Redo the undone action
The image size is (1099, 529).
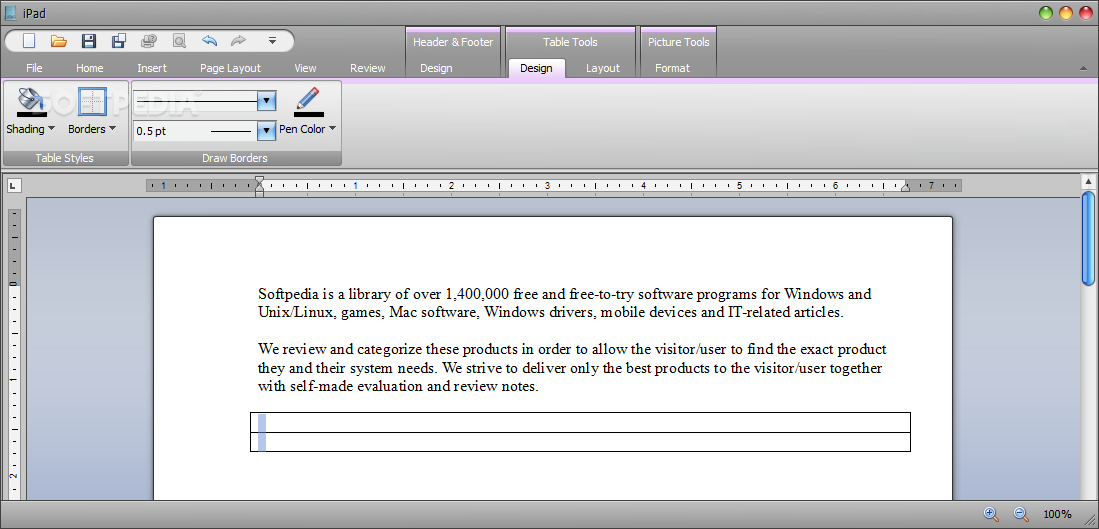238,41
